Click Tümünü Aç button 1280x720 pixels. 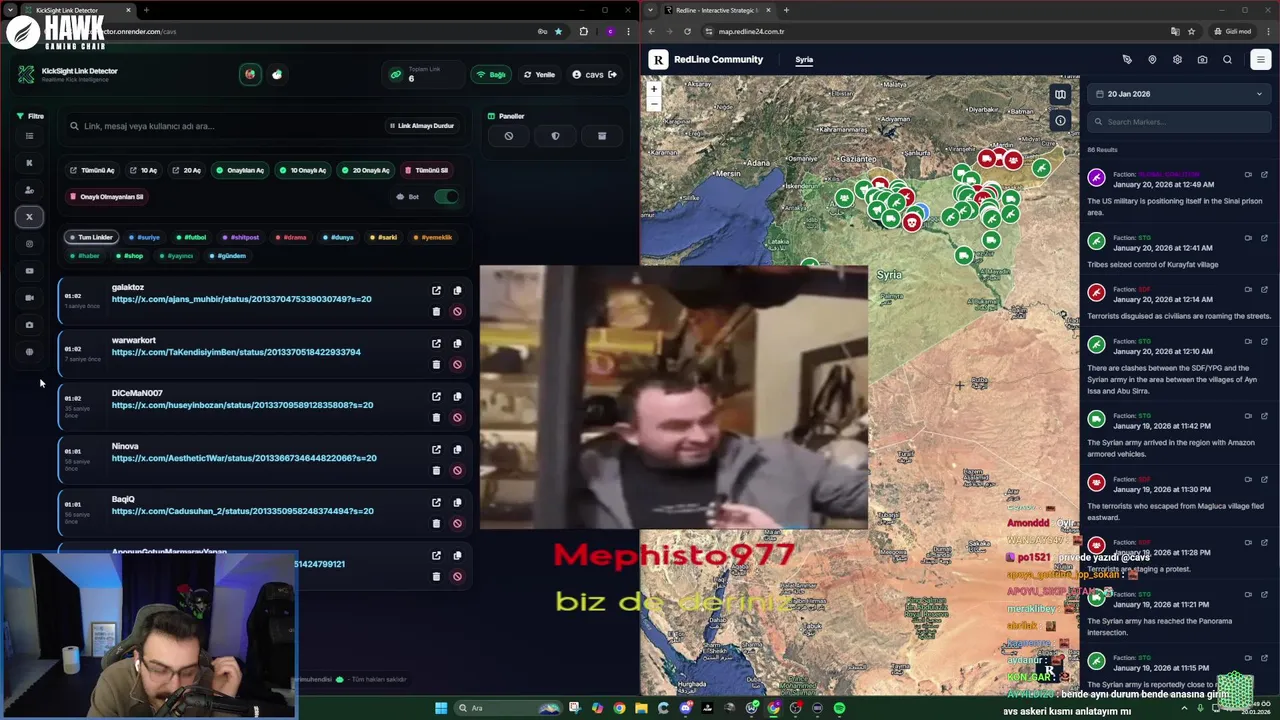pyautogui.click(x=92, y=170)
